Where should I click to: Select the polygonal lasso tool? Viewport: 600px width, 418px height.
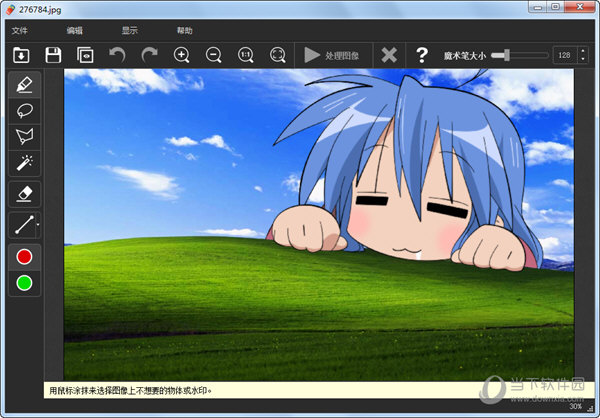[x=24, y=137]
